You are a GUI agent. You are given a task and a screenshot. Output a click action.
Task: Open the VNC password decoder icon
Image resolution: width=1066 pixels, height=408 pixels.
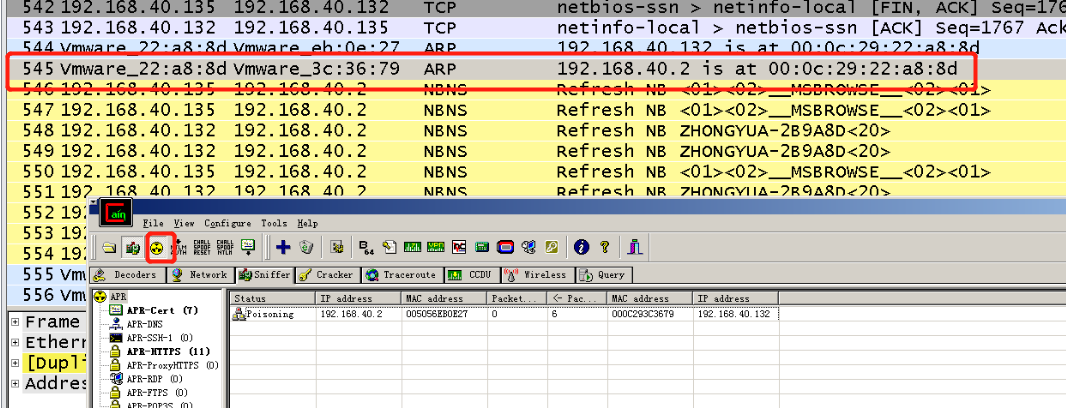point(459,248)
